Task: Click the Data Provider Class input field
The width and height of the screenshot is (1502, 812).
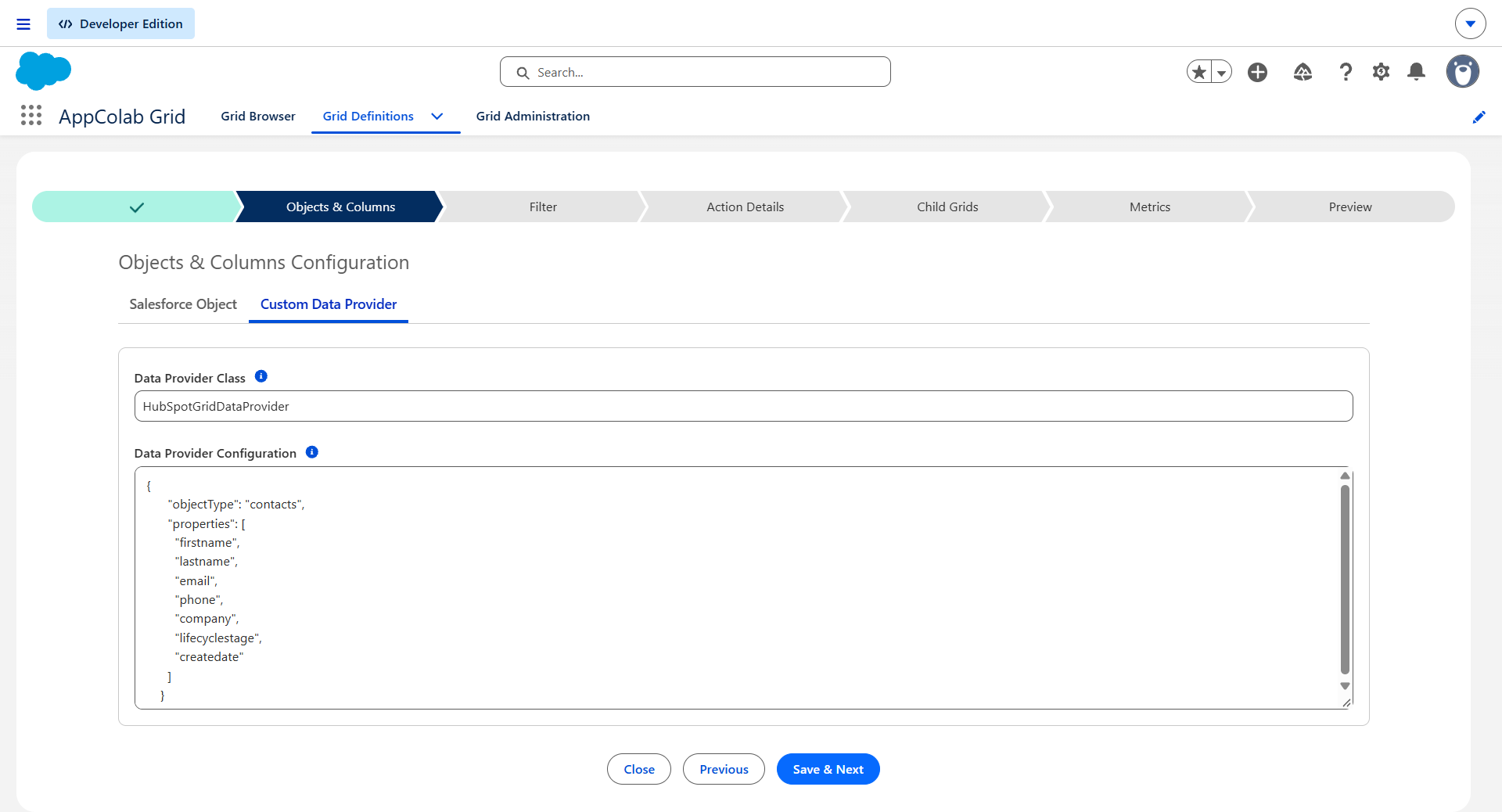Action: [x=743, y=406]
